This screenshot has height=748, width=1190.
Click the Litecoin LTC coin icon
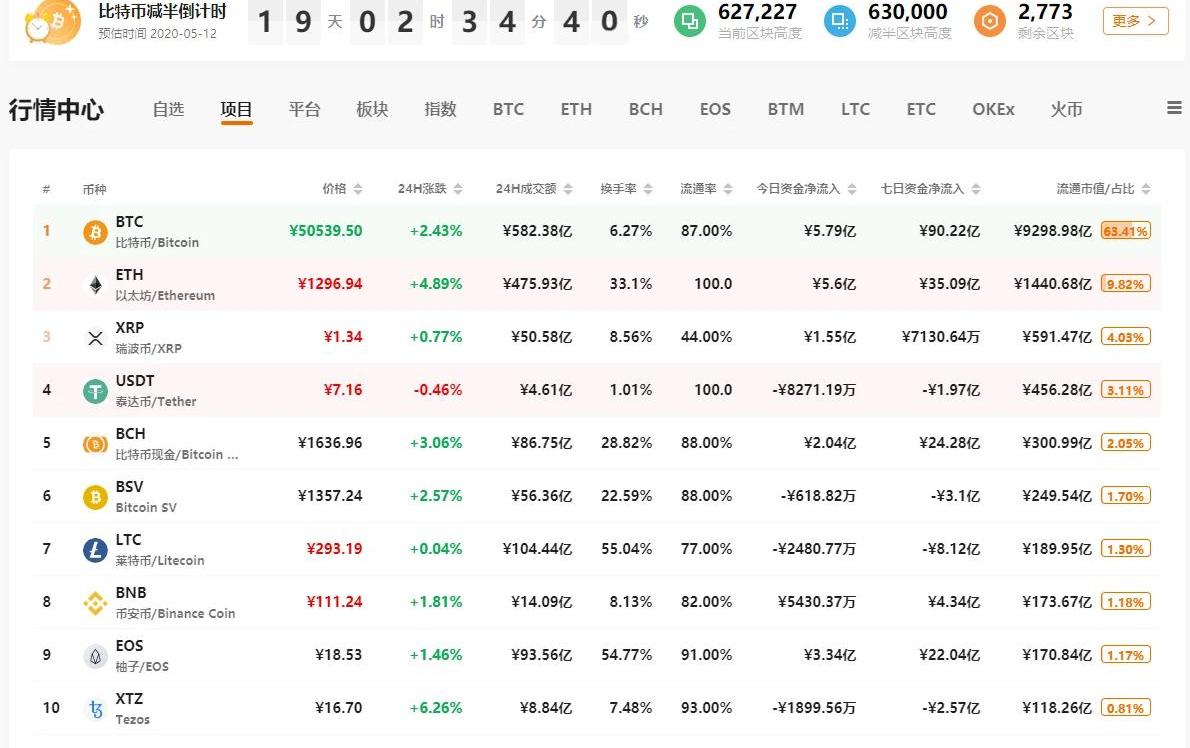click(95, 550)
